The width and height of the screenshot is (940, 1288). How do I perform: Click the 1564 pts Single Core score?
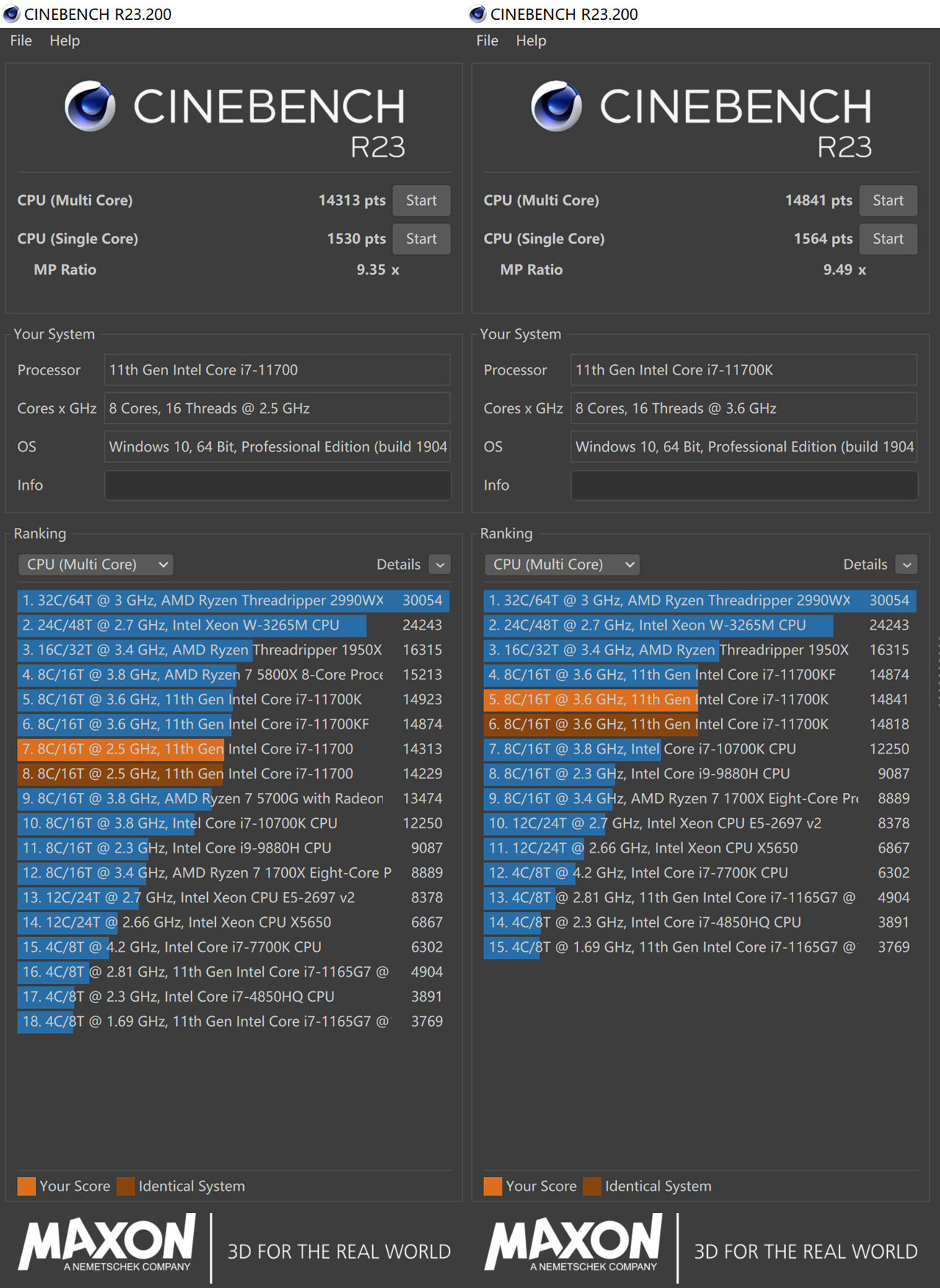(823, 239)
